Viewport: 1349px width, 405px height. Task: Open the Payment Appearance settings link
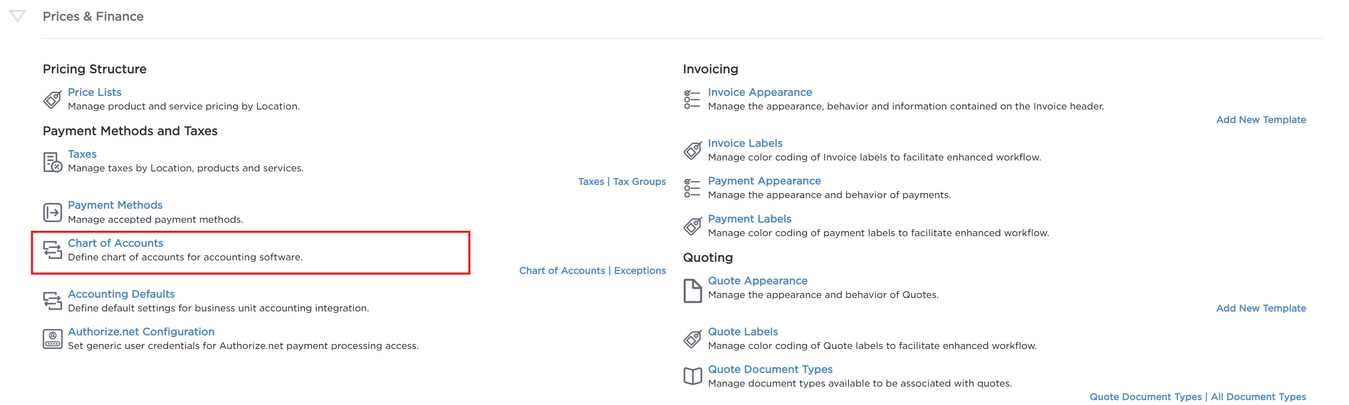764,181
